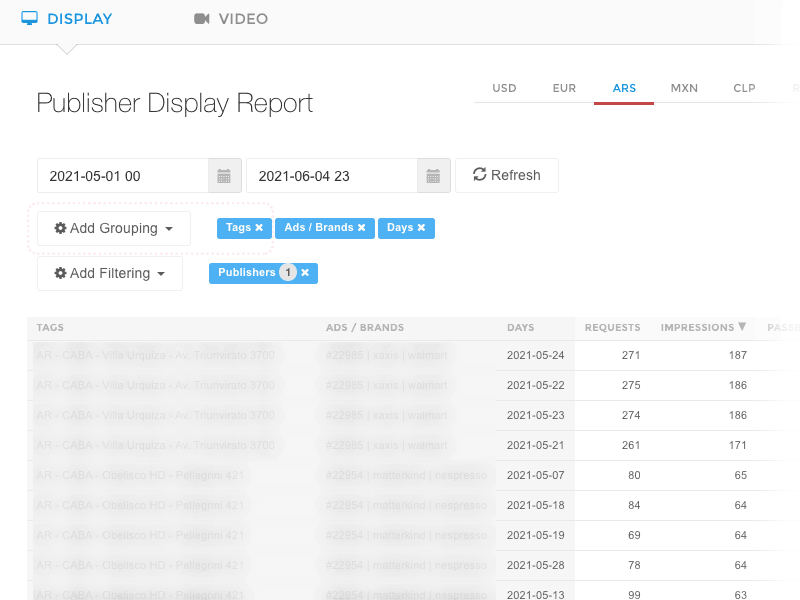Image resolution: width=800 pixels, height=600 pixels.
Task: Remove the Ads / Brands grouping chip
Action: pyautogui.click(x=361, y=228)
